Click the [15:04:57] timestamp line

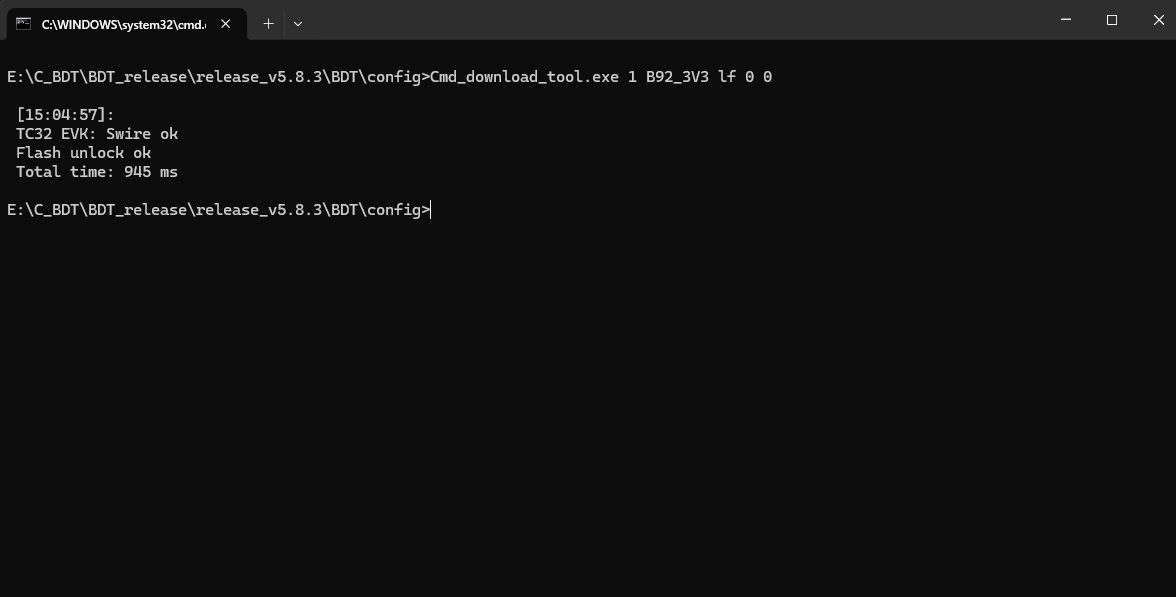(65, 115)
